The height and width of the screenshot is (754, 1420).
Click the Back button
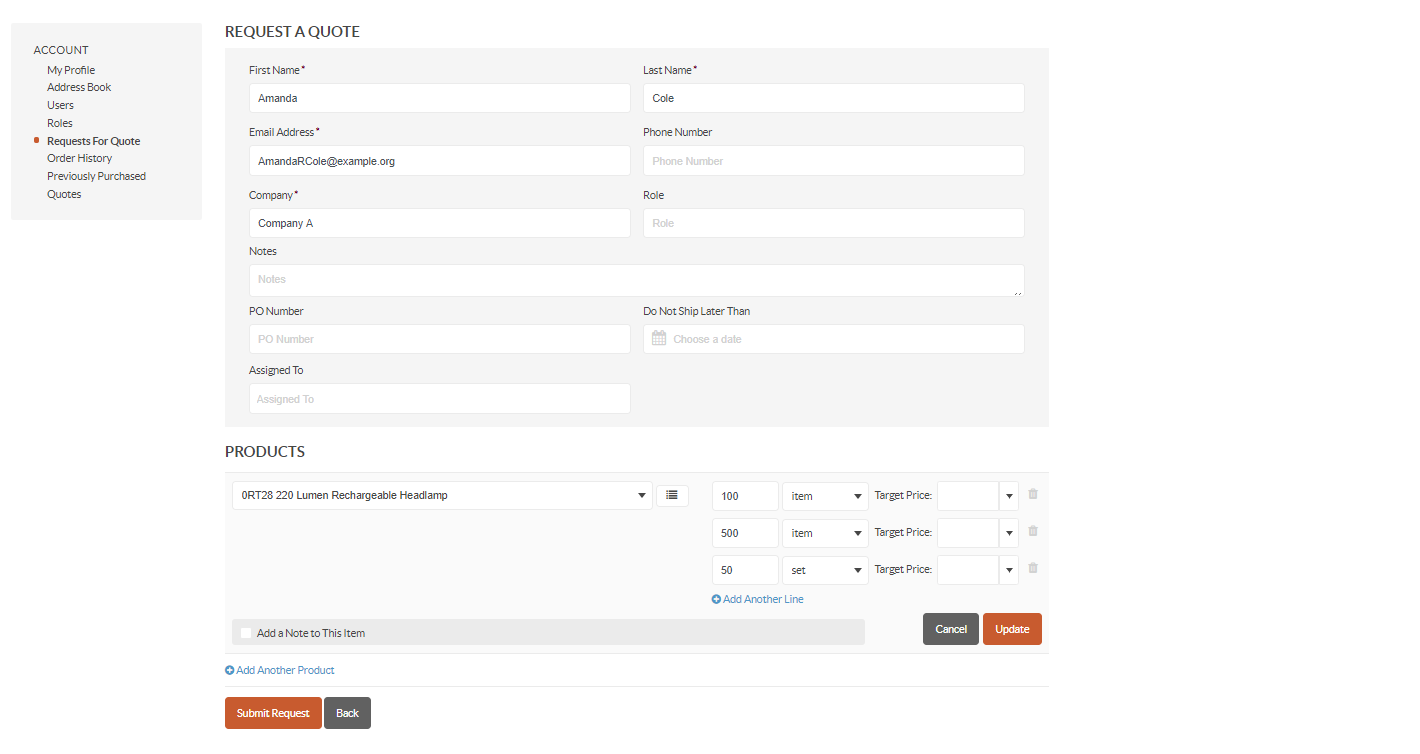(347, 713)
